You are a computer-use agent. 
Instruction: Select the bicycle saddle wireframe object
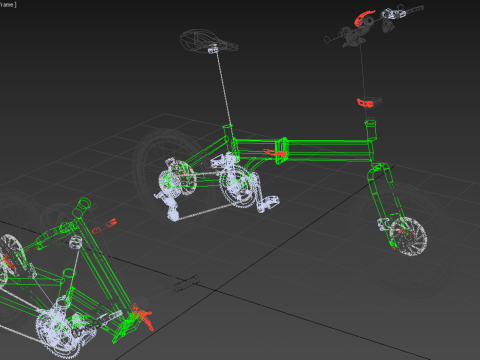pos(209,41)
